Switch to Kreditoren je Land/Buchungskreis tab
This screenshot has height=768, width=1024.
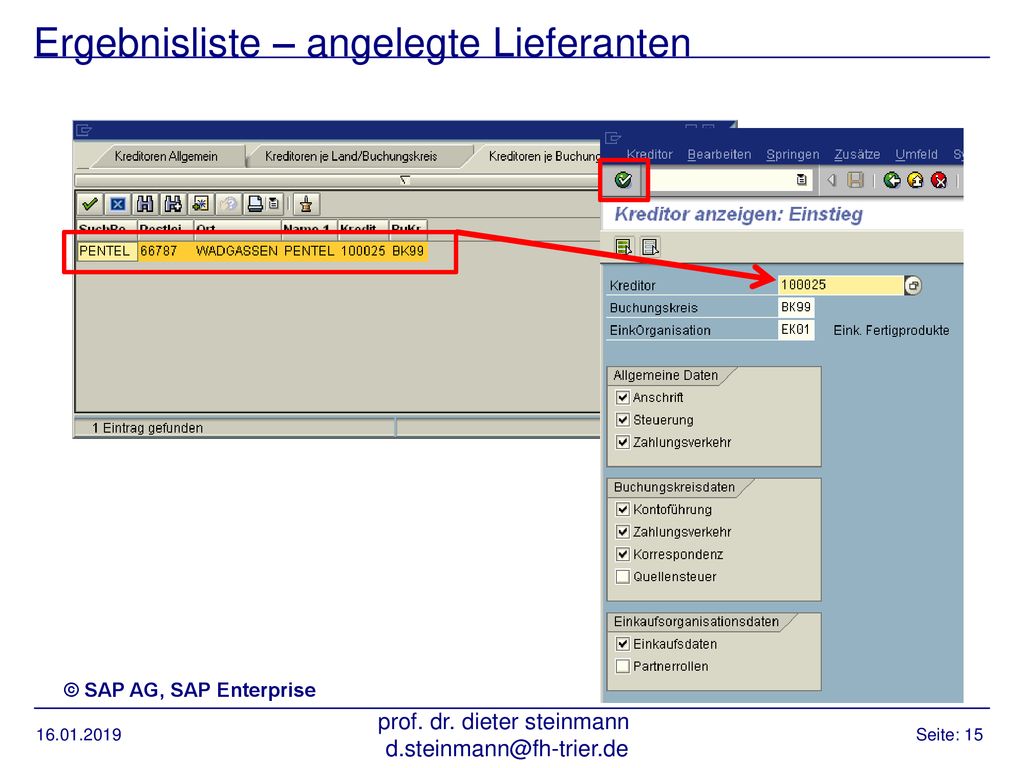351,156
